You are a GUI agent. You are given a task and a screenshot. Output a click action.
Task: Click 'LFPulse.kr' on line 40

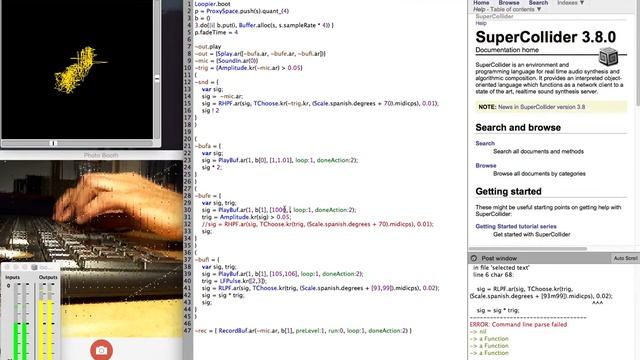[235, 281]
